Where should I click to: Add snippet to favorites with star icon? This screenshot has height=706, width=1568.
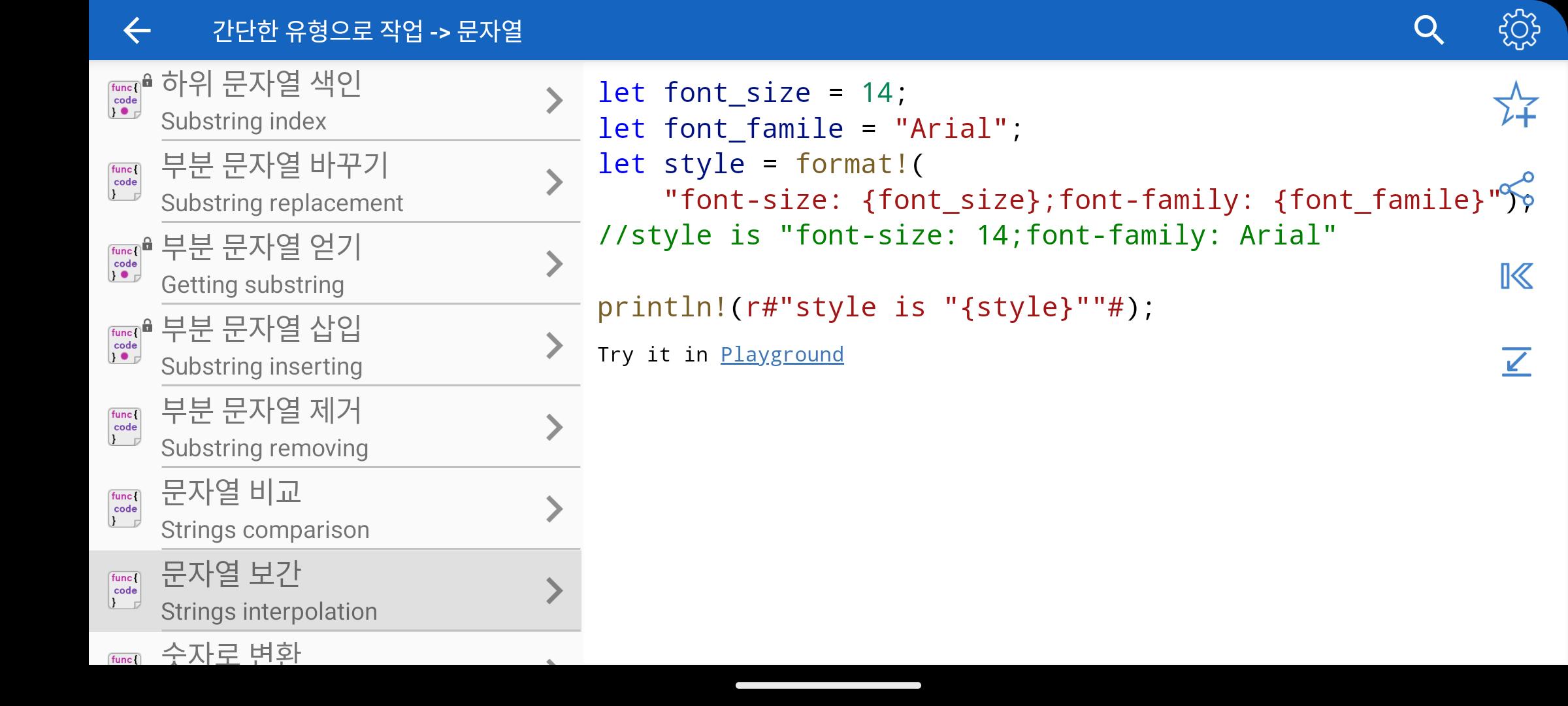click(x=1516, y=105)
